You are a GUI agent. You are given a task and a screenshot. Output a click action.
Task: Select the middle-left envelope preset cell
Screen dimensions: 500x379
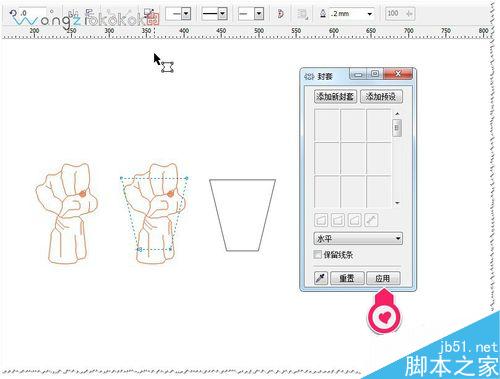[327, 159]
